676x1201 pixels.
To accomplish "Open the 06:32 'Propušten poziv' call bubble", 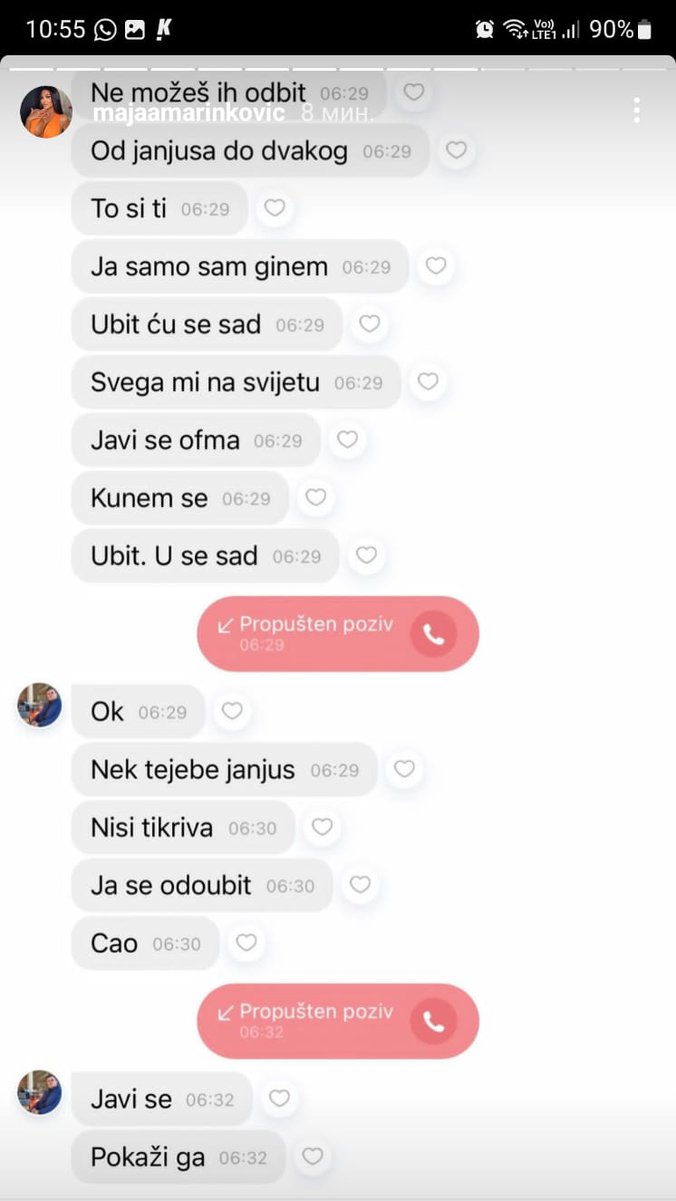I will [338, 1021].
